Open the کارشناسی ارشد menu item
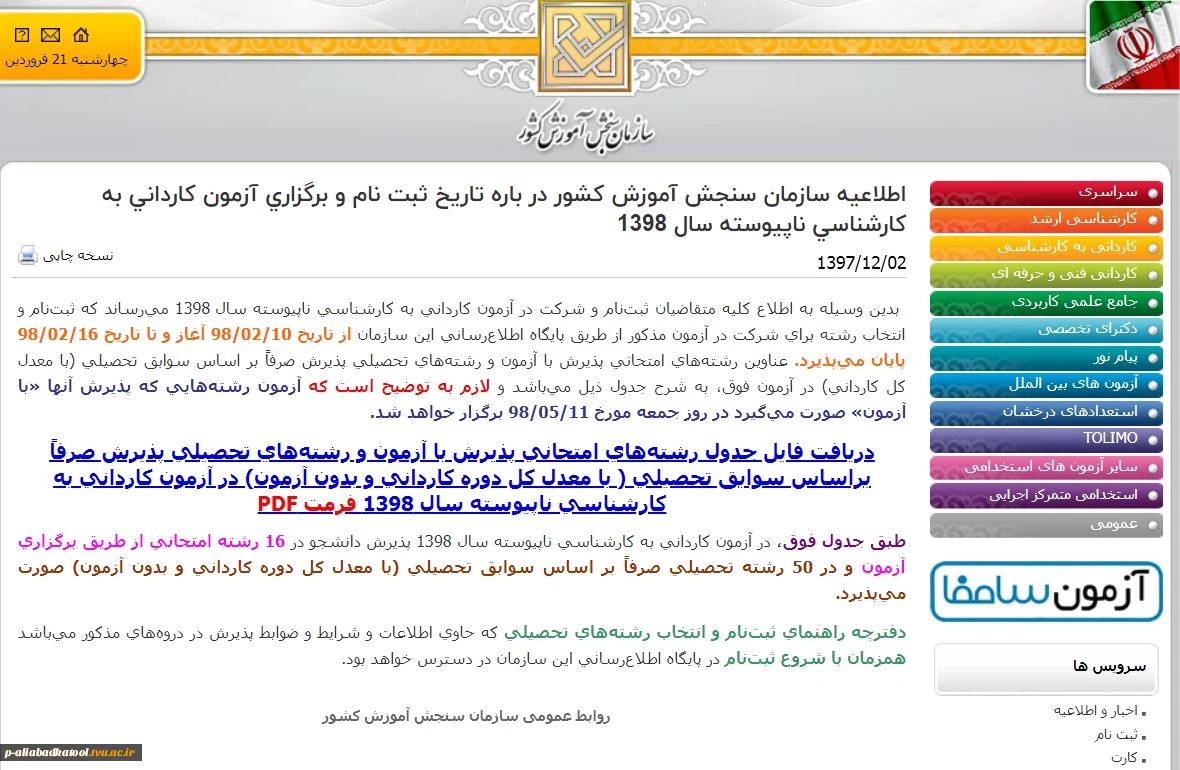The height and width of the screenshot is (770, 1180). (1046, 220)
